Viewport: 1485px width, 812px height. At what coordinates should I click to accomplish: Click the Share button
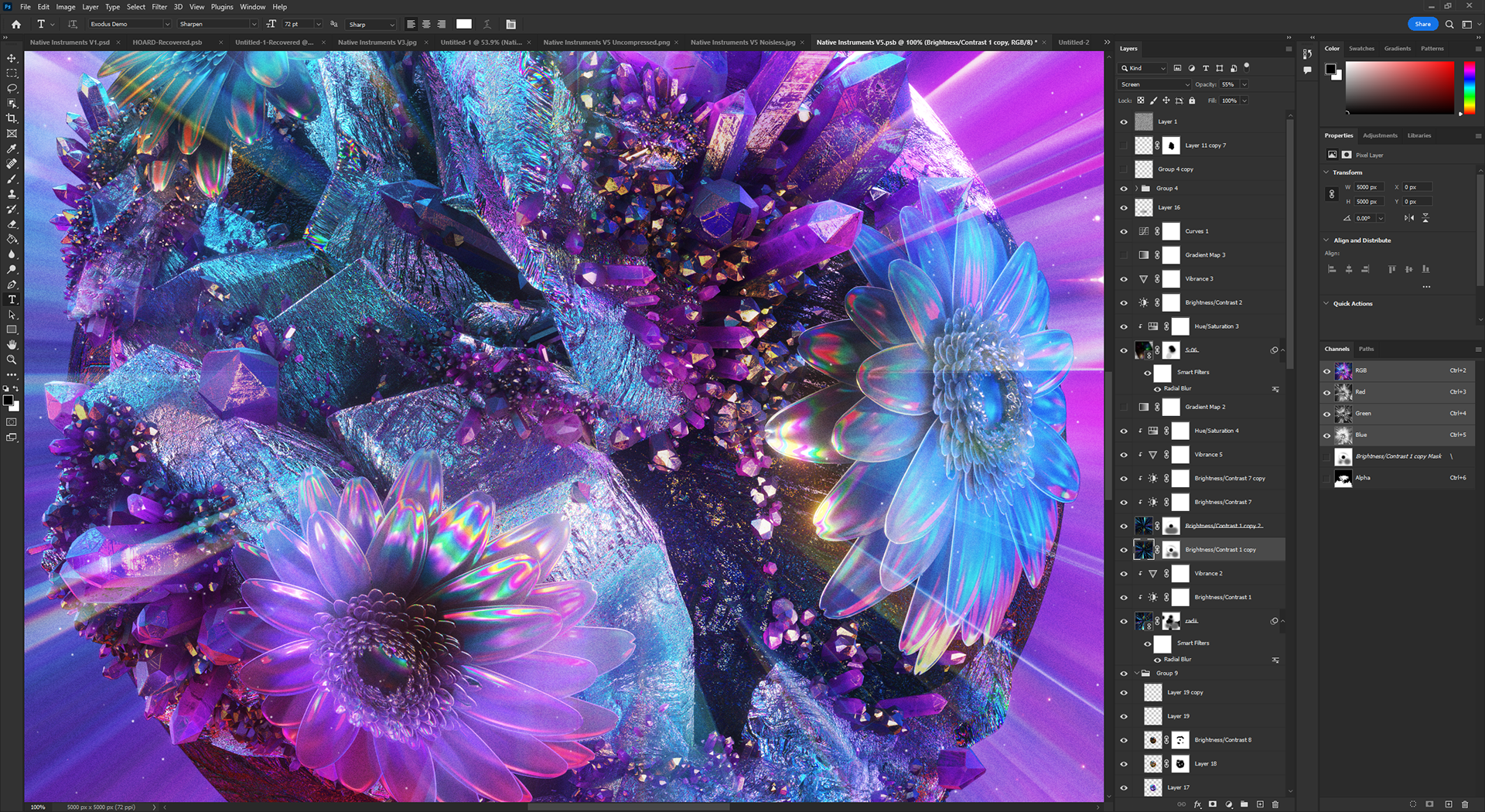(1423, 24)
